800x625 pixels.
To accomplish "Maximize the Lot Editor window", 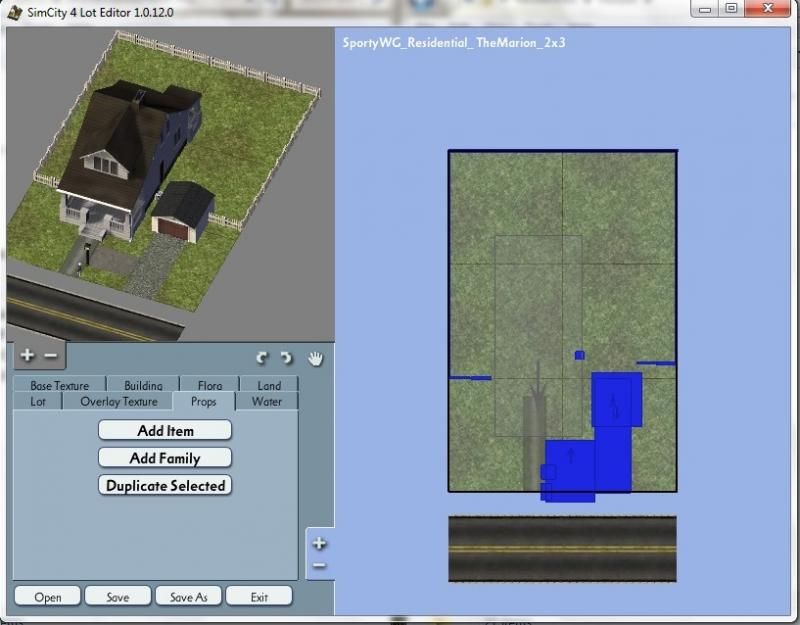I will (731, 8).
